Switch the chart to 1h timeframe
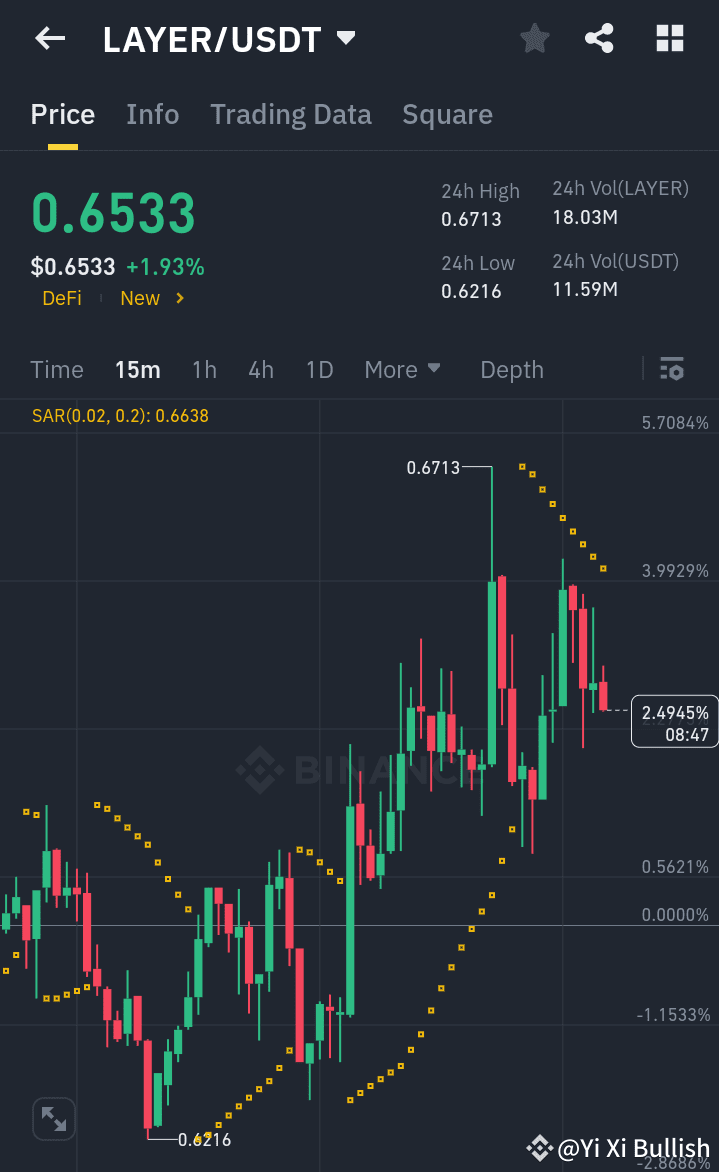This screenshot has height=1172, width=719. 204,369
